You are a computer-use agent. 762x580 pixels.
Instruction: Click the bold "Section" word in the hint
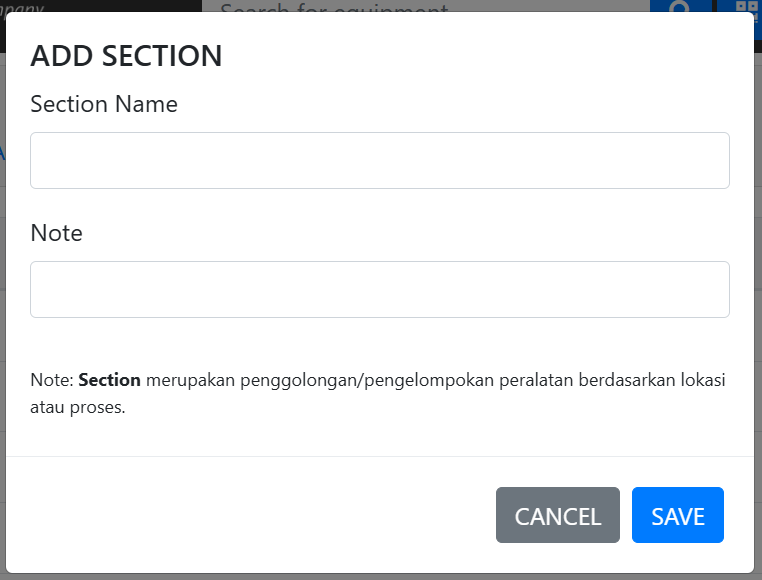pyautogui.click(x=109, y=380)
